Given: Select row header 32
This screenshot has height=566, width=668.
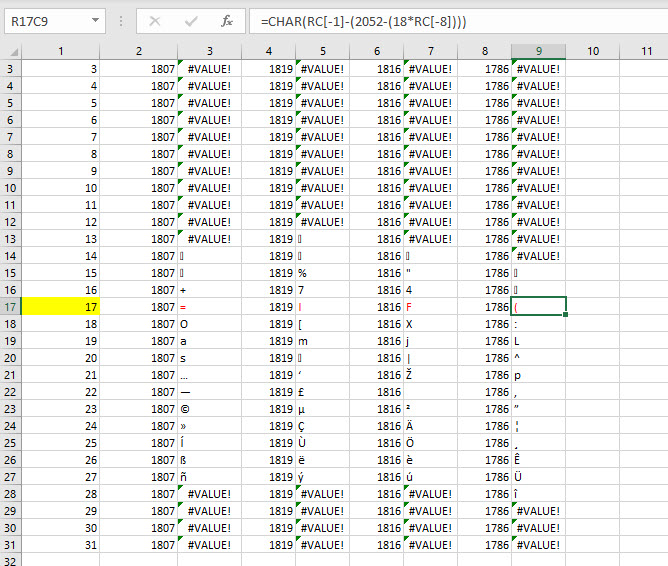Looking at the screenshot, I should click(10, 560).
